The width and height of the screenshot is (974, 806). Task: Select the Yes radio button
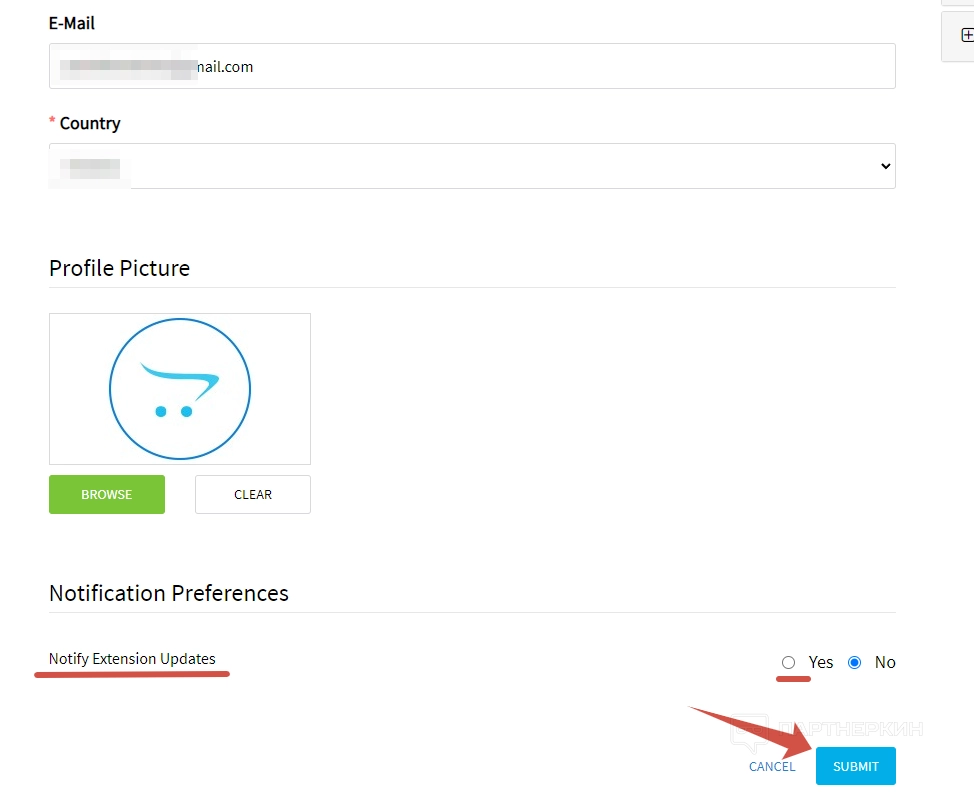pos(789,662)
